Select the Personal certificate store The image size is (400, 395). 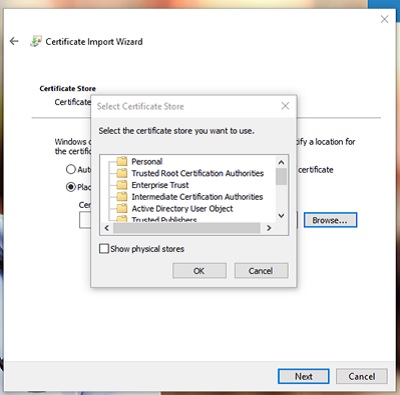pos(147,162)
